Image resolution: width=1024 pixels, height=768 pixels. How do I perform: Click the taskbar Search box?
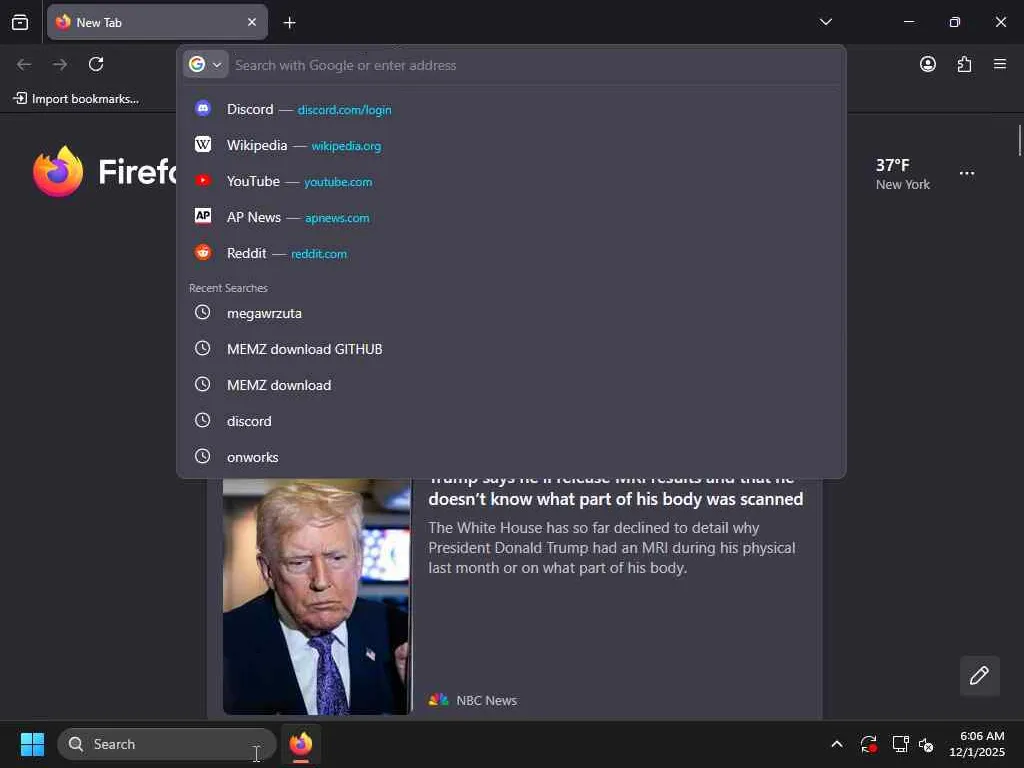point(167,744)
